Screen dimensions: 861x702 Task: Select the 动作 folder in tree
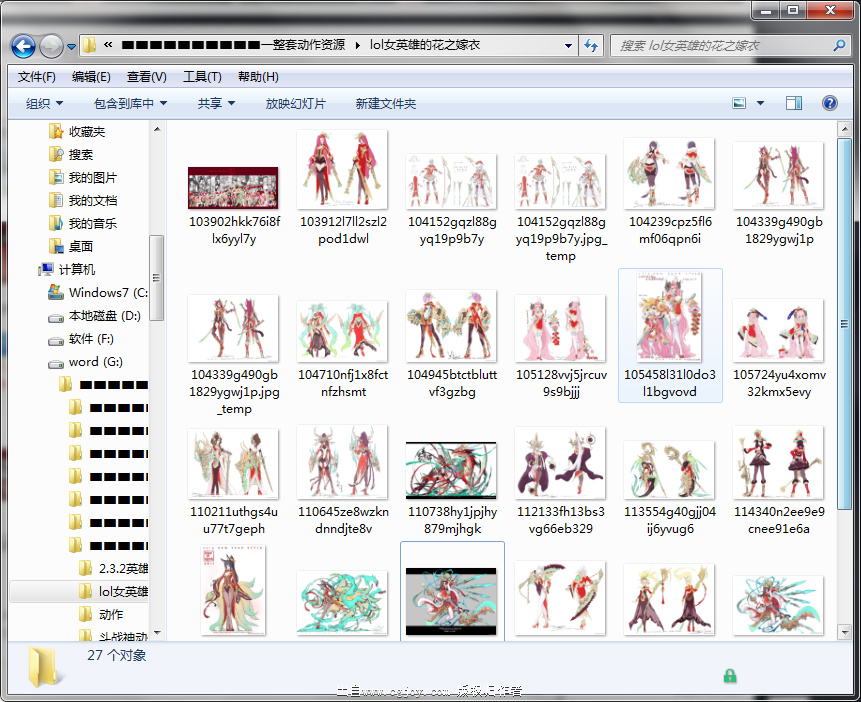[111, 615]
